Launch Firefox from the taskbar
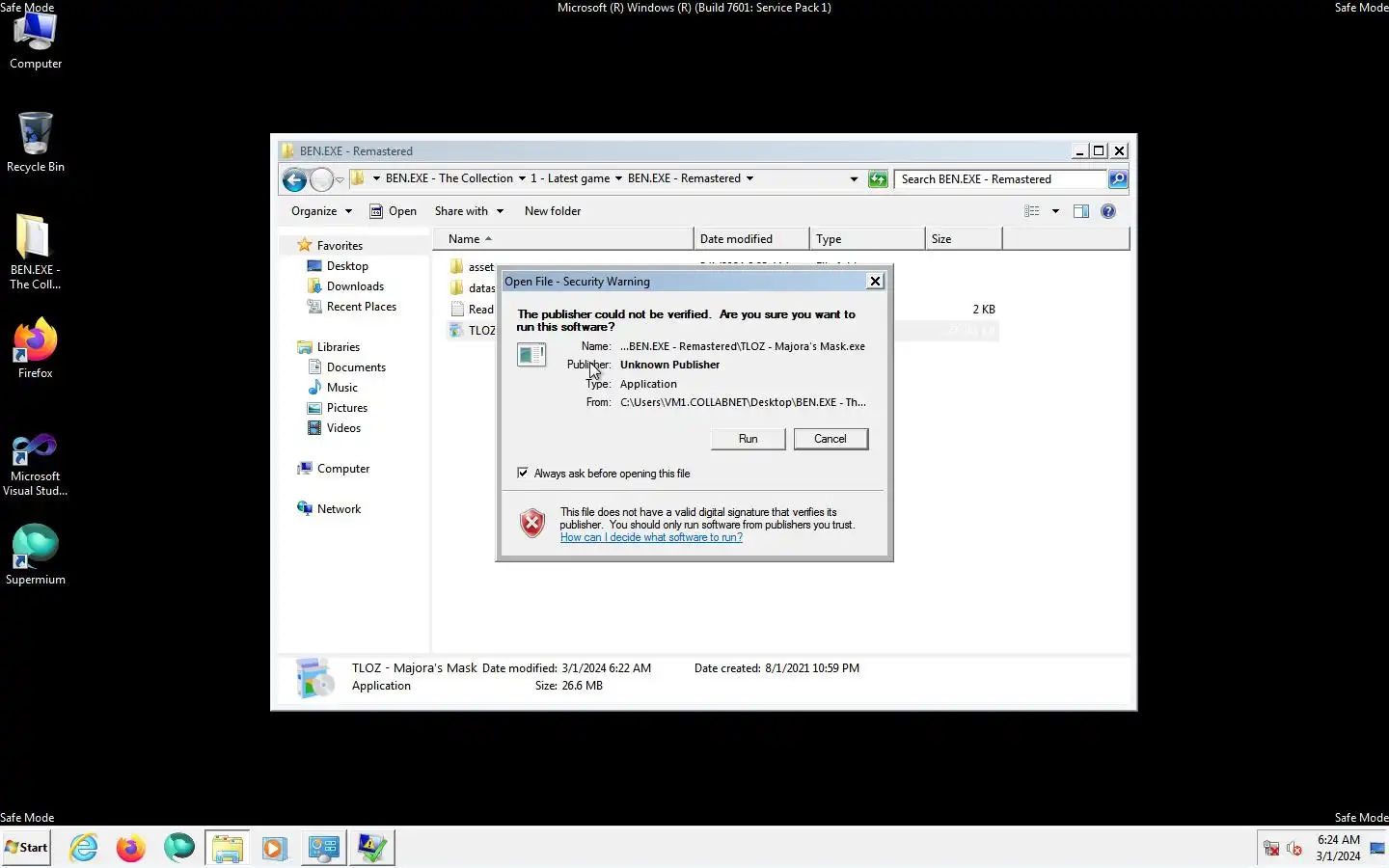This screenshot has height=868, width=1389. pos(130,848)
